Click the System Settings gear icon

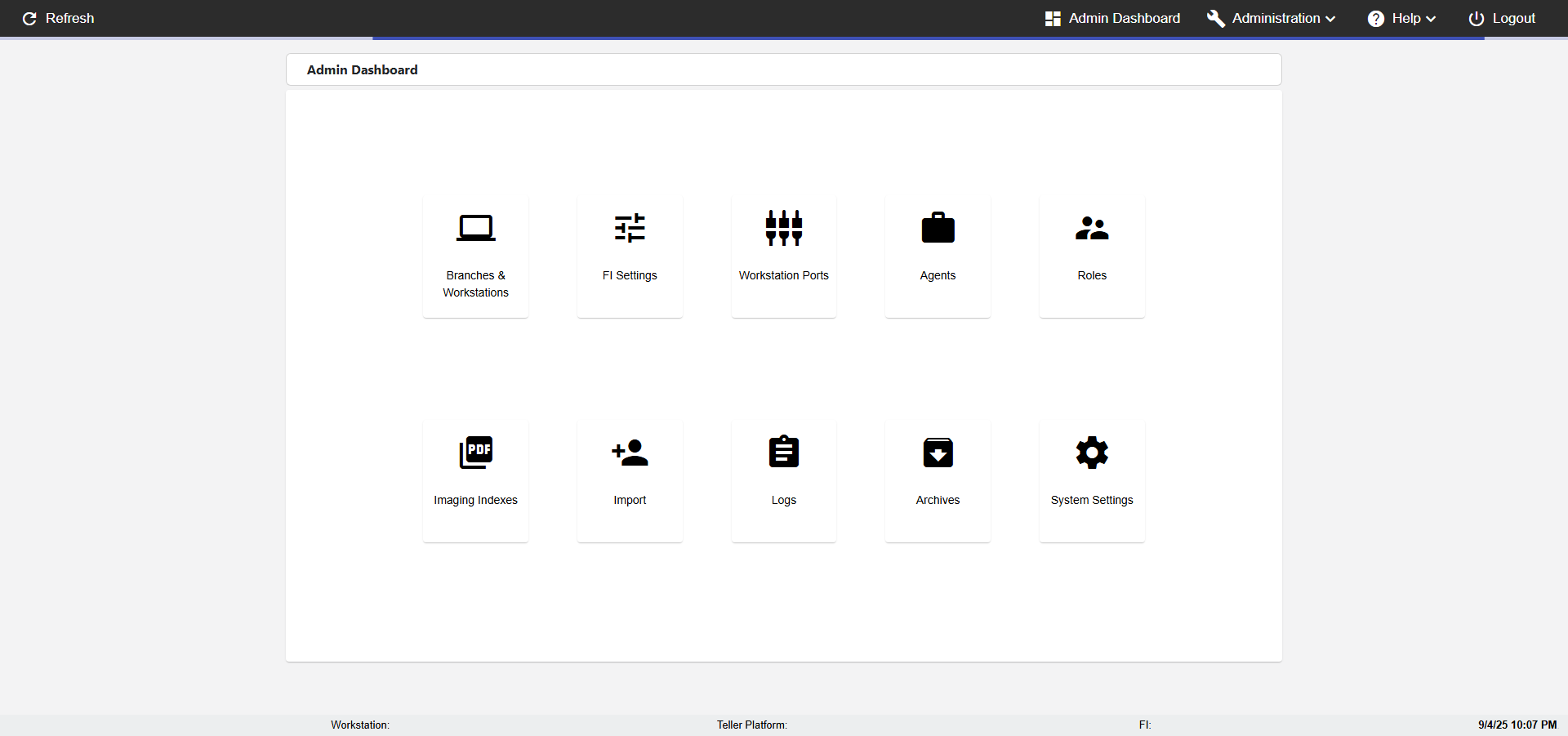pos(1092,453)
